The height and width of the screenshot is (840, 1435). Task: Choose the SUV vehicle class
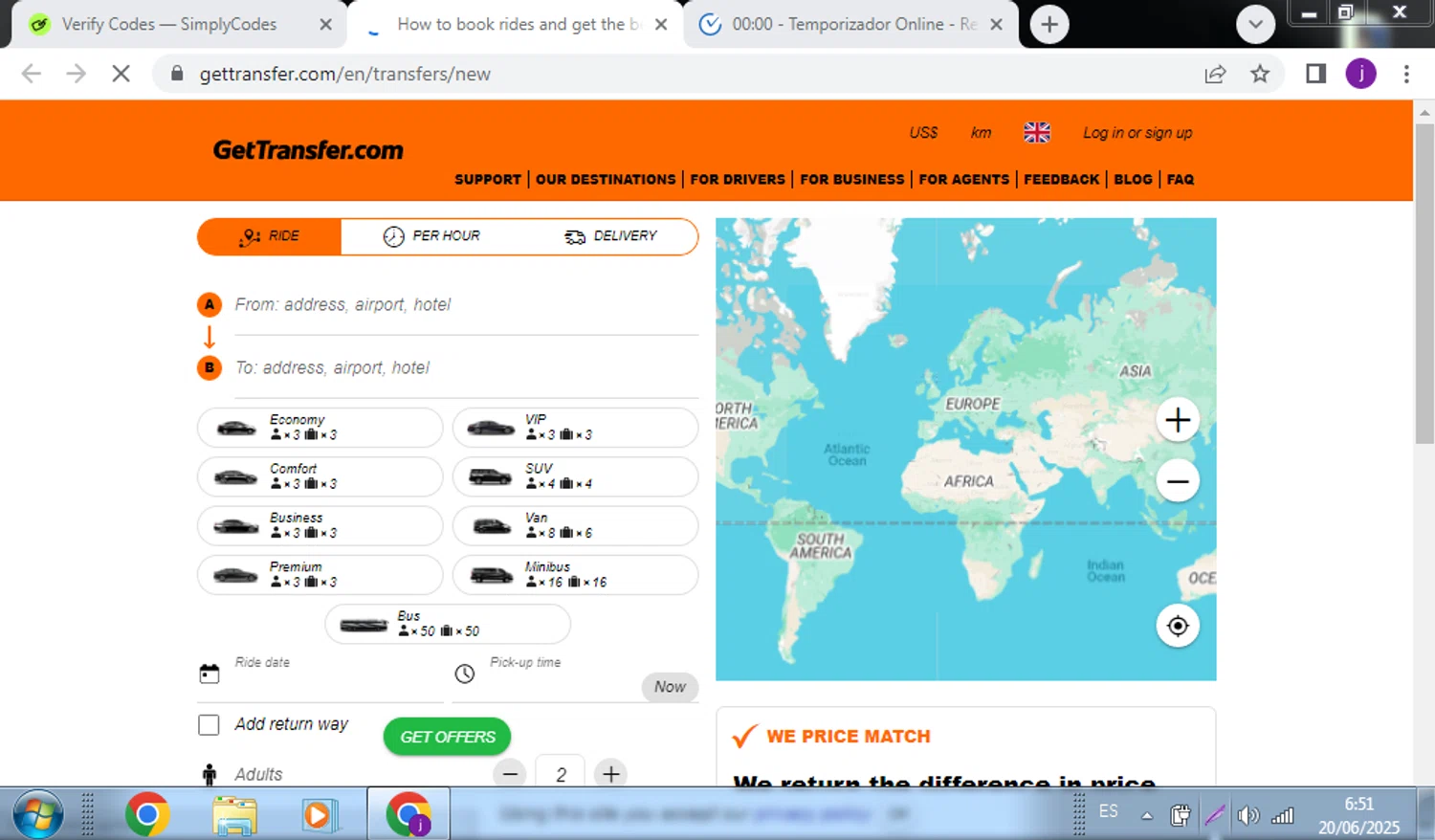[575, 476]
